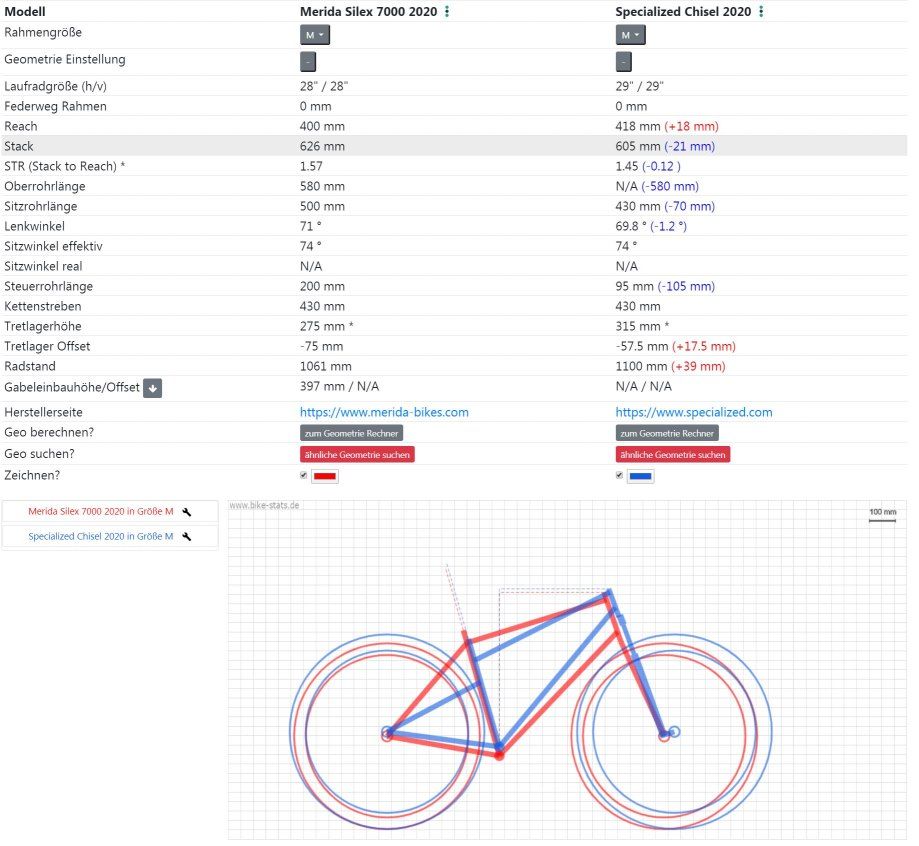Toggle the Zeichnen checkbox for Specialized Chisel
The image size is (919, 846).
click(620, 476)
